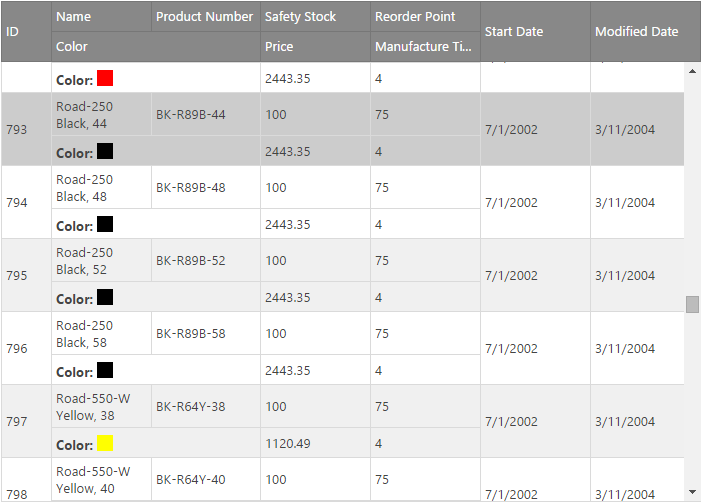Sort by the Modified Date header
Viewport: 703px width, 503px height.
click(638, 32)
